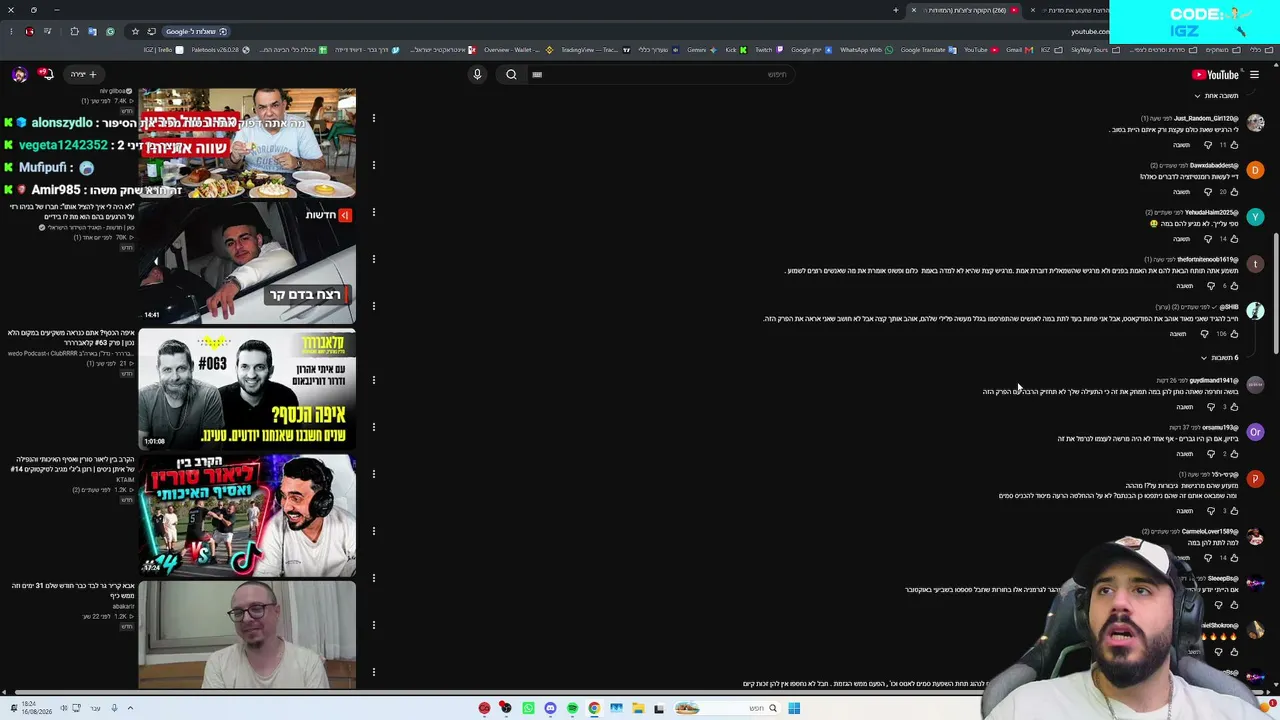1280x720 pixels.
Task: Open the '#63' podcast video title link
Action: pyautogui.click(x=70, y=338)
